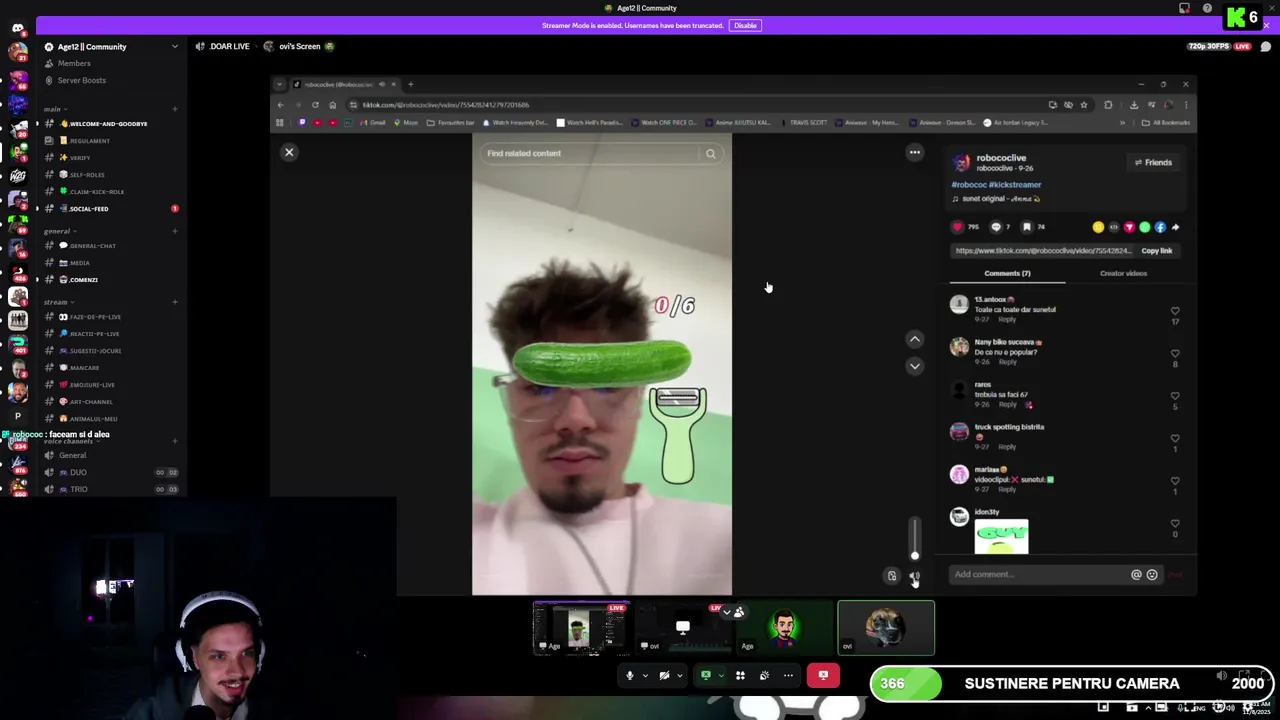1280x720 pixels.
Task: Share the video via the Facebook icon
Action: point(1160,227)
